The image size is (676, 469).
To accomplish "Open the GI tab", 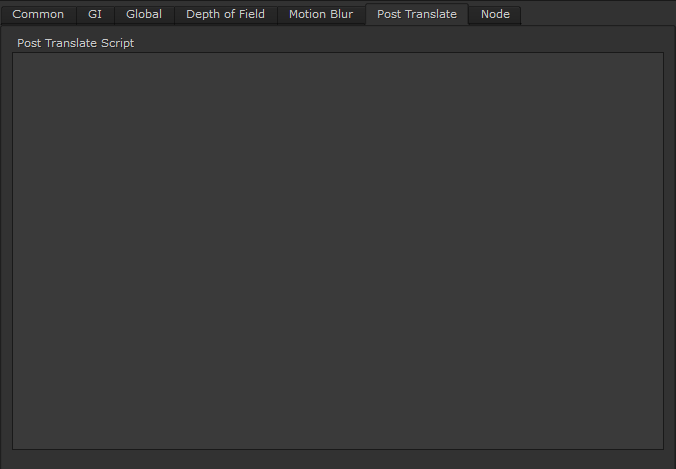I will click(x=95, y=15).
